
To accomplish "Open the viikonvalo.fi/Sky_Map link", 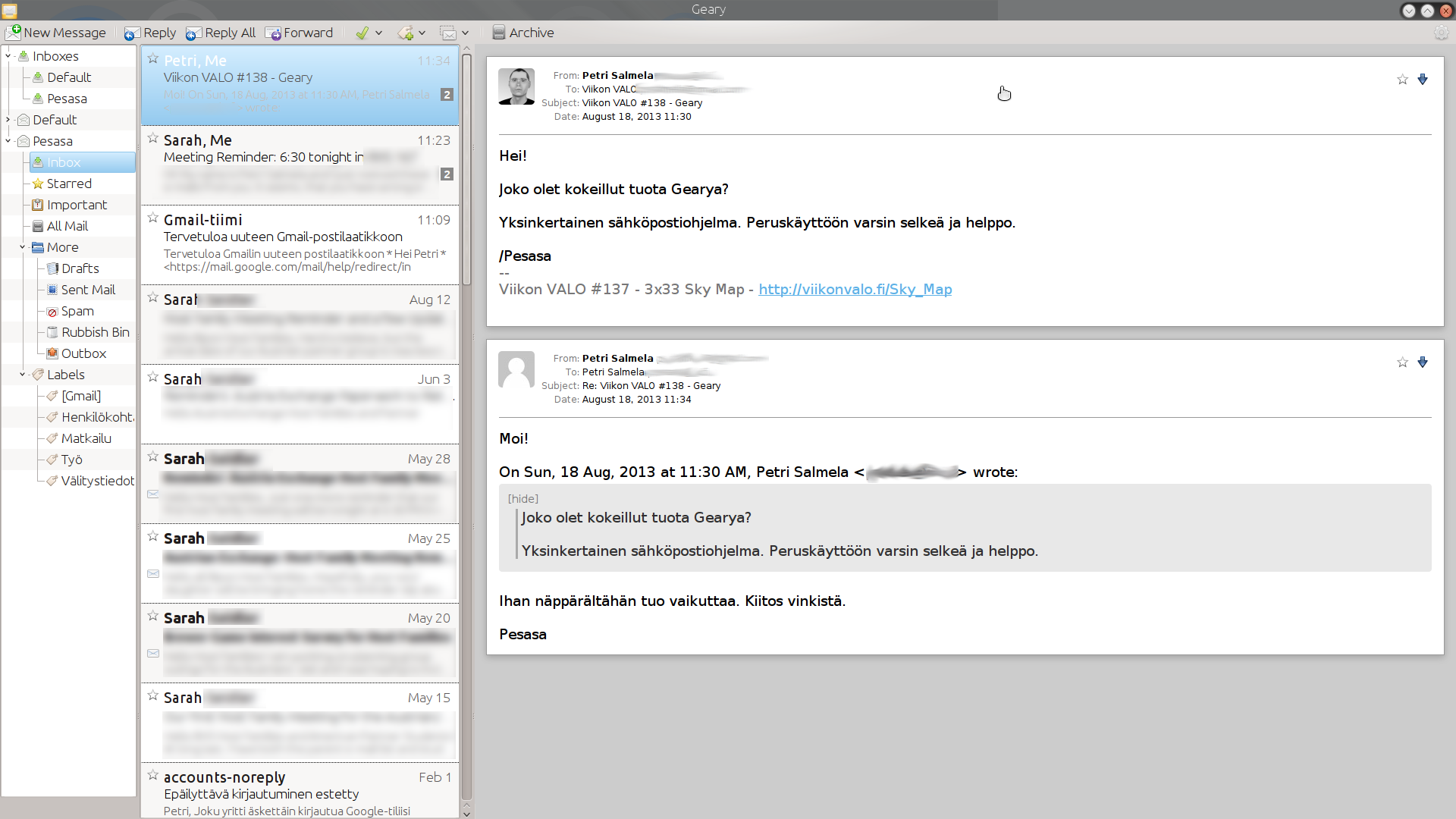I will [855, 289].
